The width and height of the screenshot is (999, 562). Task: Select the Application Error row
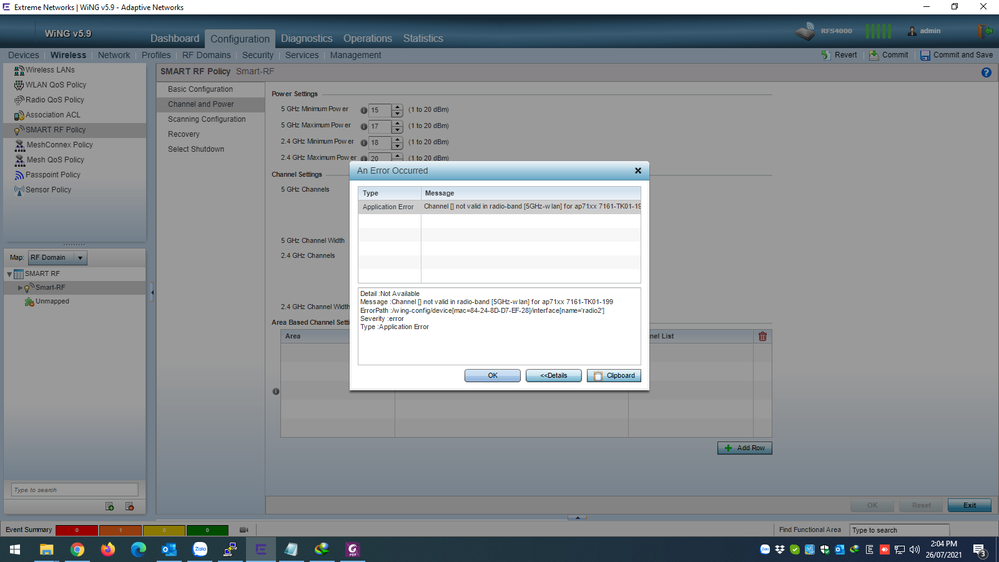point(499,206)
